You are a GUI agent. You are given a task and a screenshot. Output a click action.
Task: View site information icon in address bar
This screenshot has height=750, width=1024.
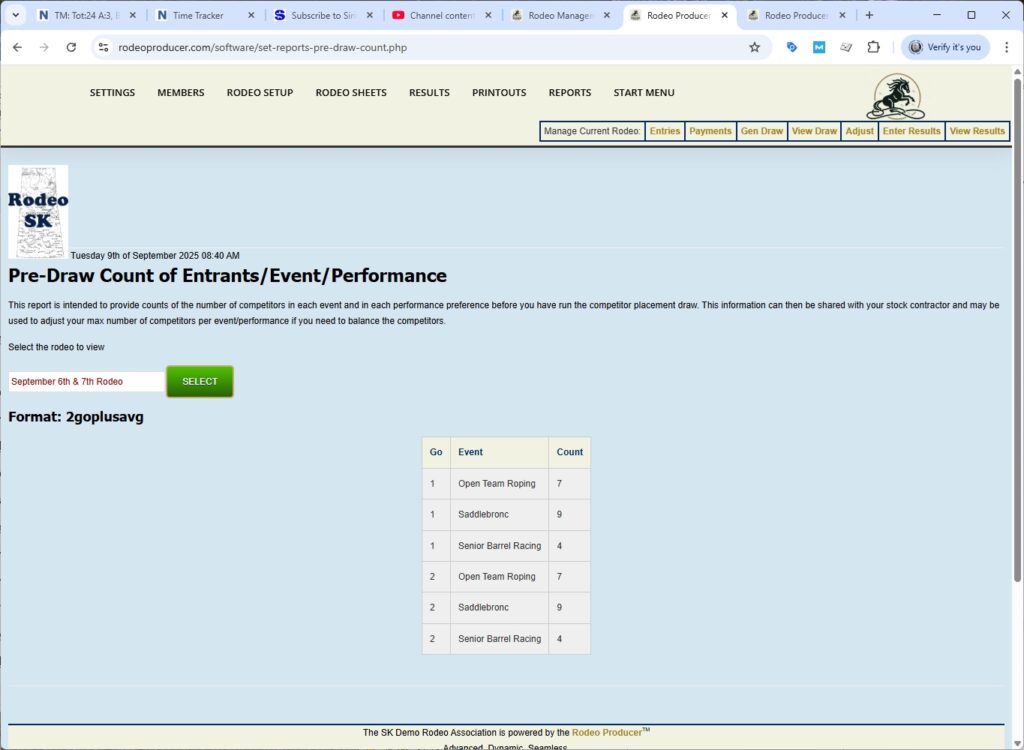pyautogui.click(x=103, y=47)
